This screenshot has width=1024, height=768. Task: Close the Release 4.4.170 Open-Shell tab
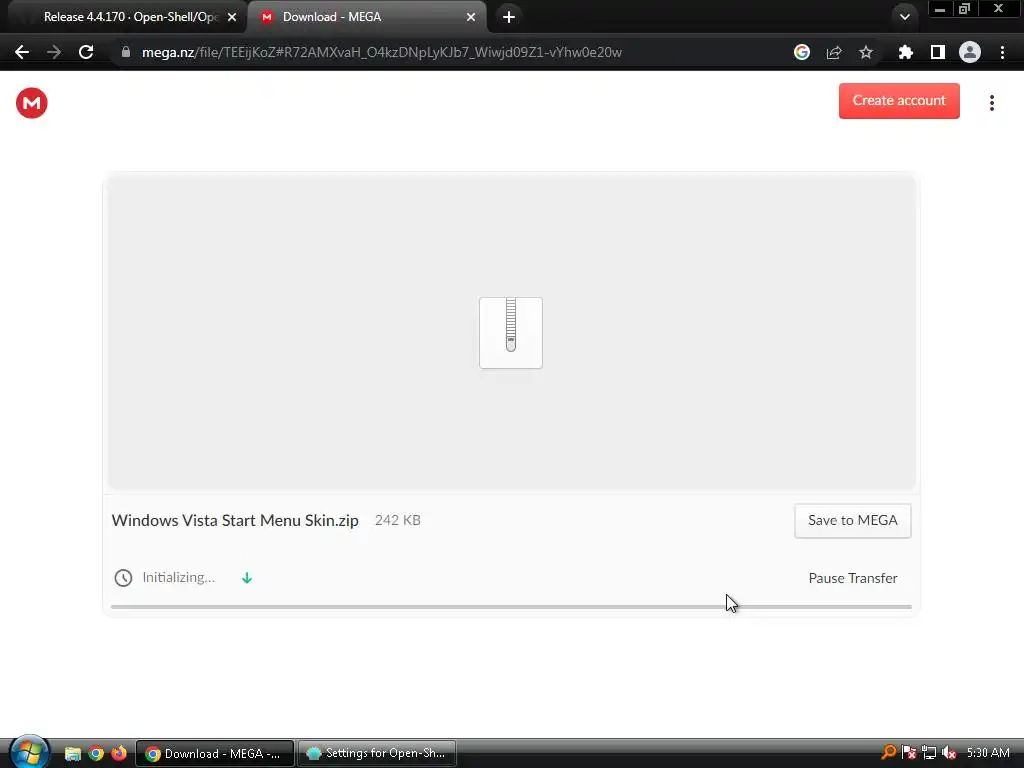tap(232, 17)
